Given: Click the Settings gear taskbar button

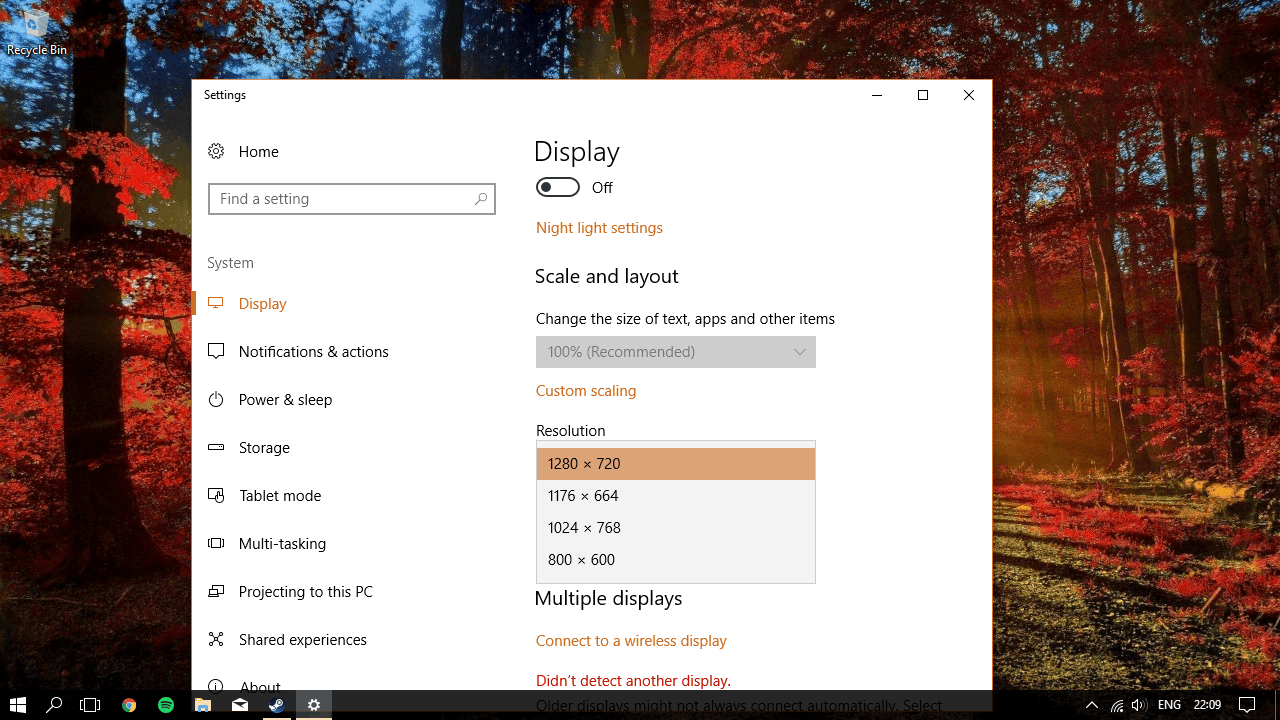Looking at the screenshot, I should coord(314,705).
